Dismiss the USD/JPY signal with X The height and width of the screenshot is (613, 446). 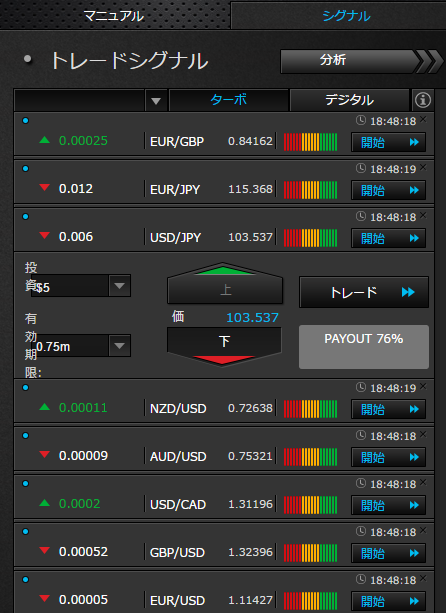[x=423, y=215]
